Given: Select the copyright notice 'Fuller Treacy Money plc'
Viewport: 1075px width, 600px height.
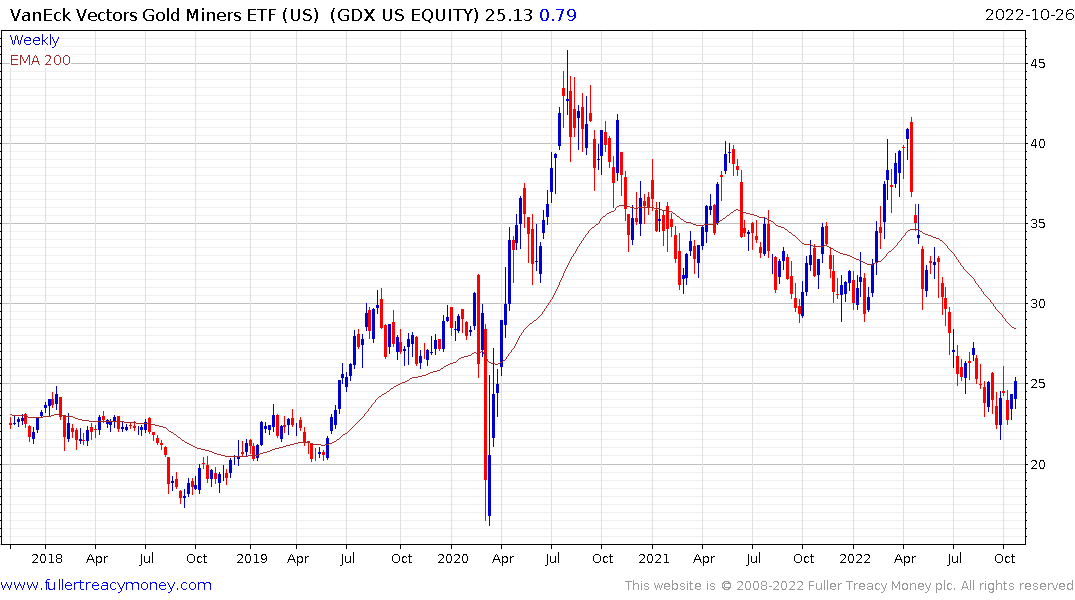Looking at the screenshot, I should (x=882, y=586).
